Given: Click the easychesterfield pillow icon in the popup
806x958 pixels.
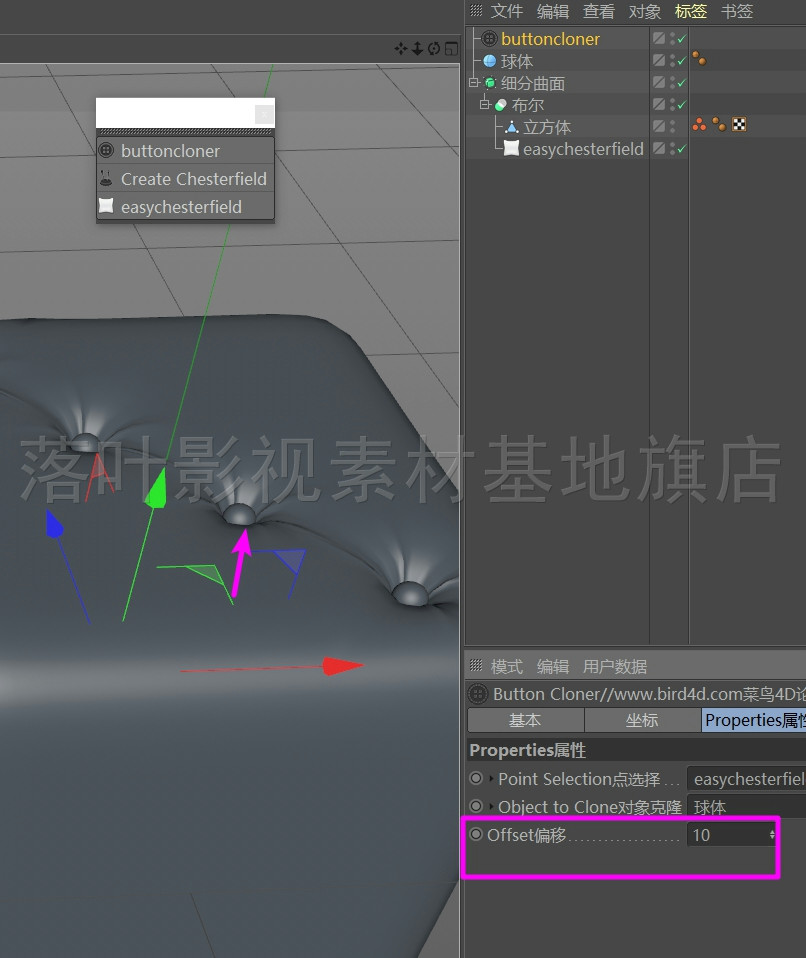Looking at the screenshot, I should coord(106,206).
